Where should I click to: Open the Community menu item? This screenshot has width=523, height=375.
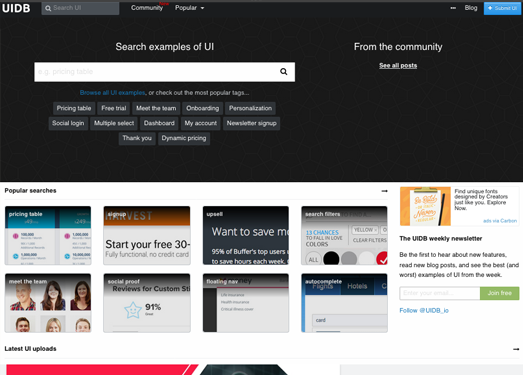[147, 8]
